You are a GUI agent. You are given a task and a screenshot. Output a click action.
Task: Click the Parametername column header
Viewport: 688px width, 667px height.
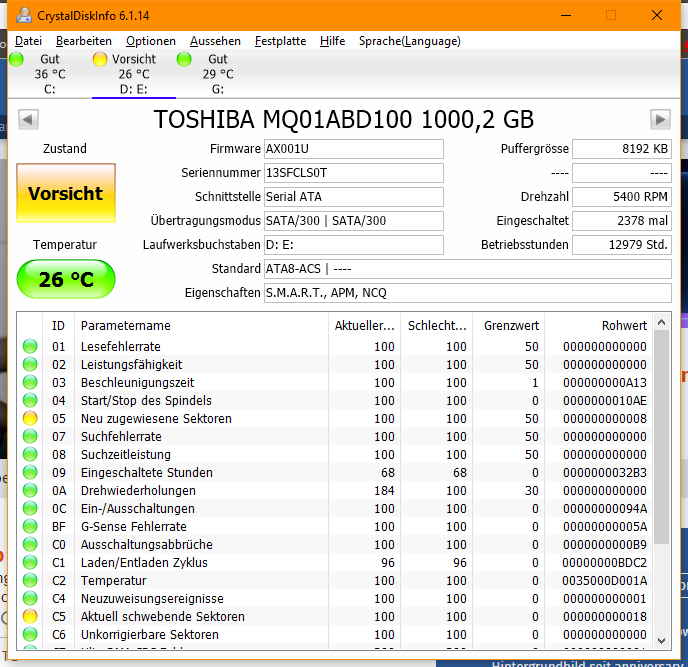(x=201, y=326)
